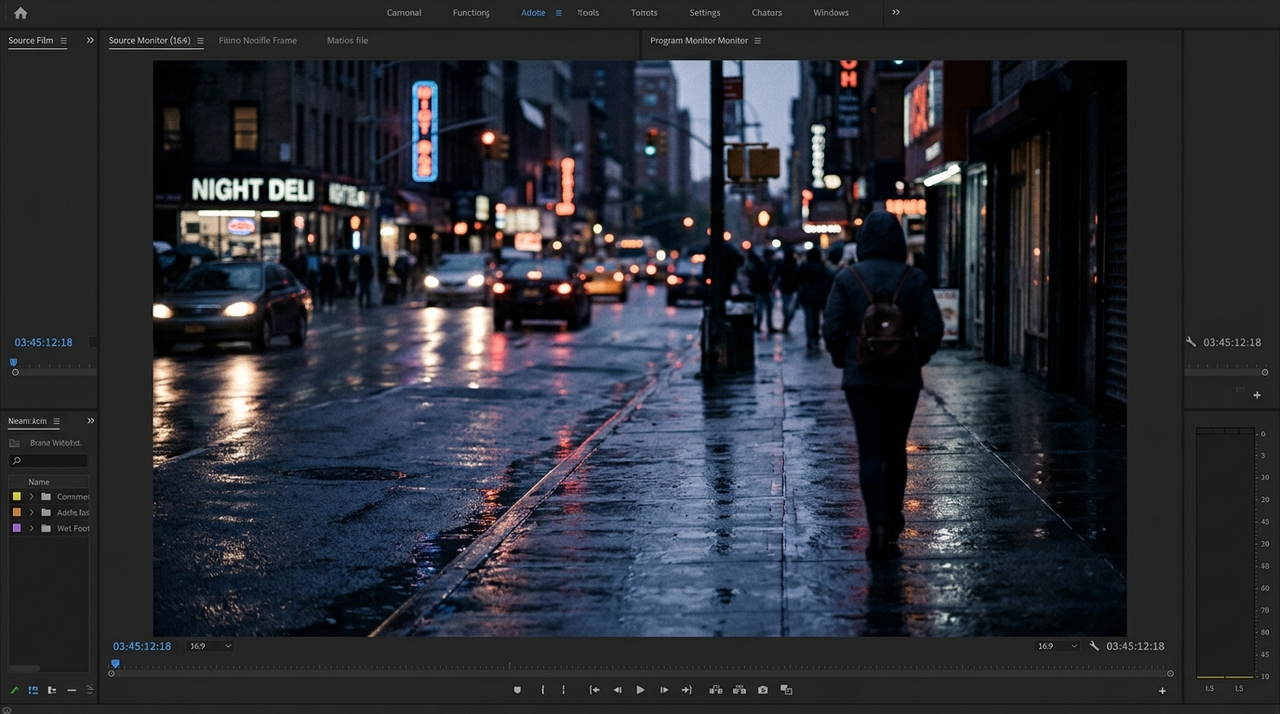Step back one frame

617,690
